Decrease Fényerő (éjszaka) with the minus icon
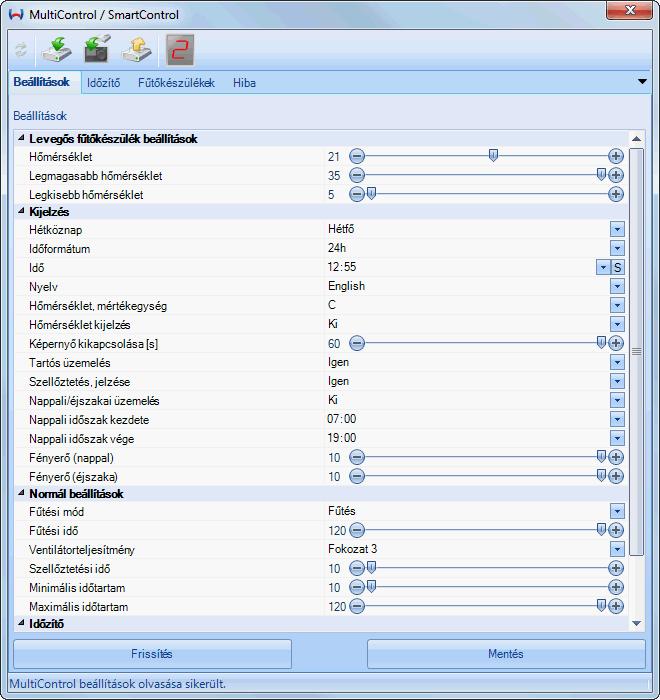Image resolution: width=660 pixels, height=700 pixels. tap(357, 476)
